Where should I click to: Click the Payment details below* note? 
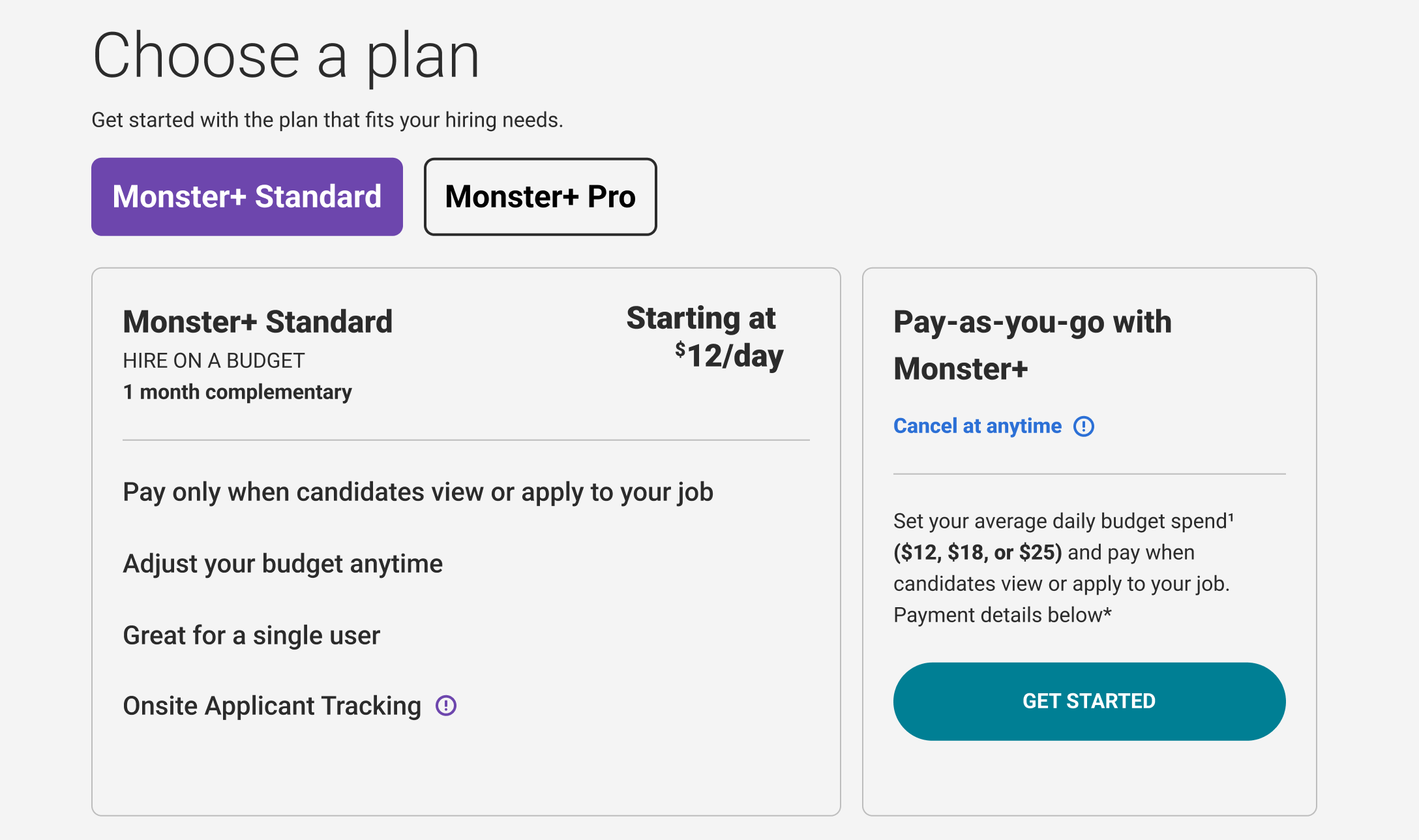(x=1002, y=615)
